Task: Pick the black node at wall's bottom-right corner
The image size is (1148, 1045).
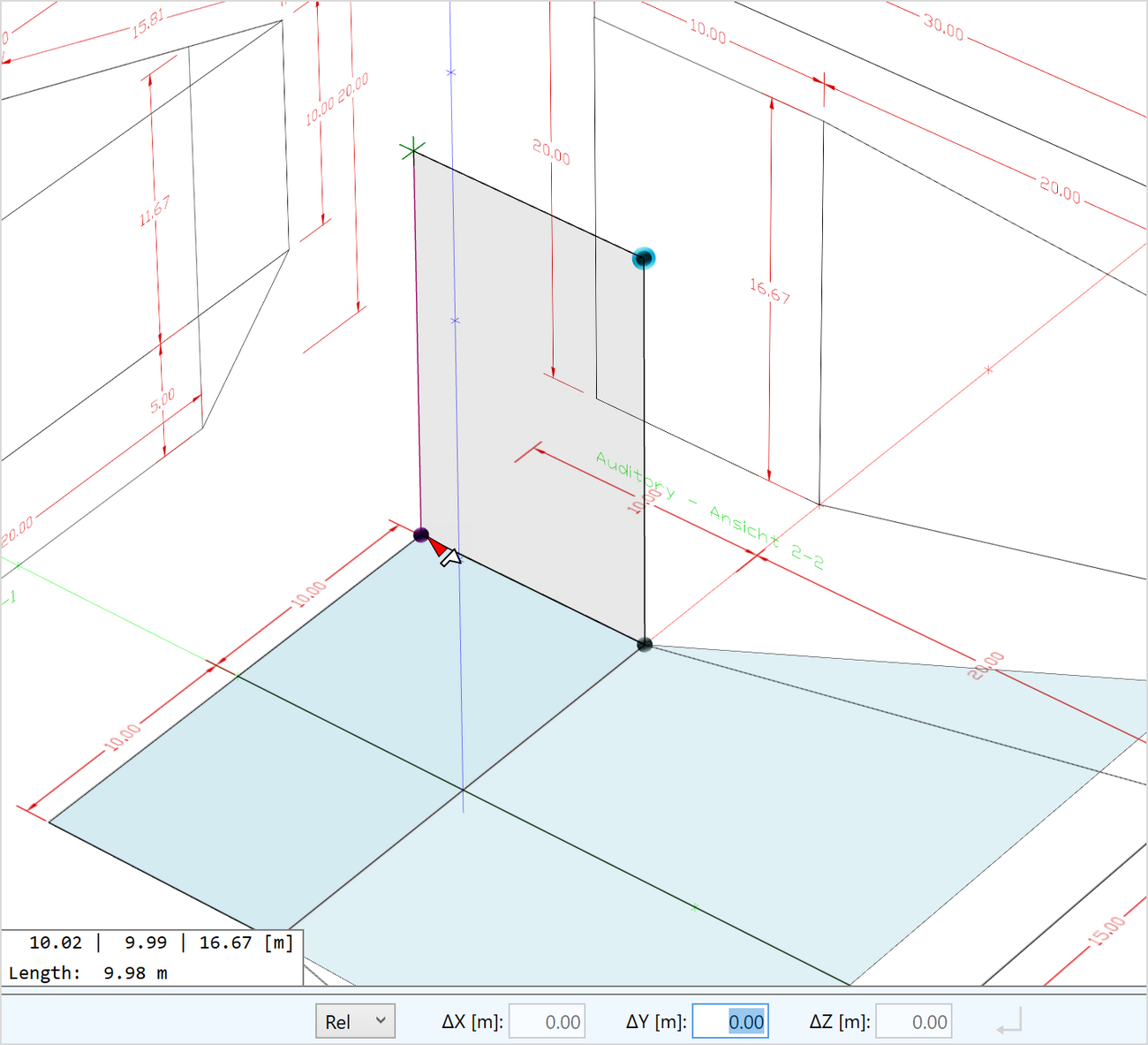Action: [x=645, y=645]
